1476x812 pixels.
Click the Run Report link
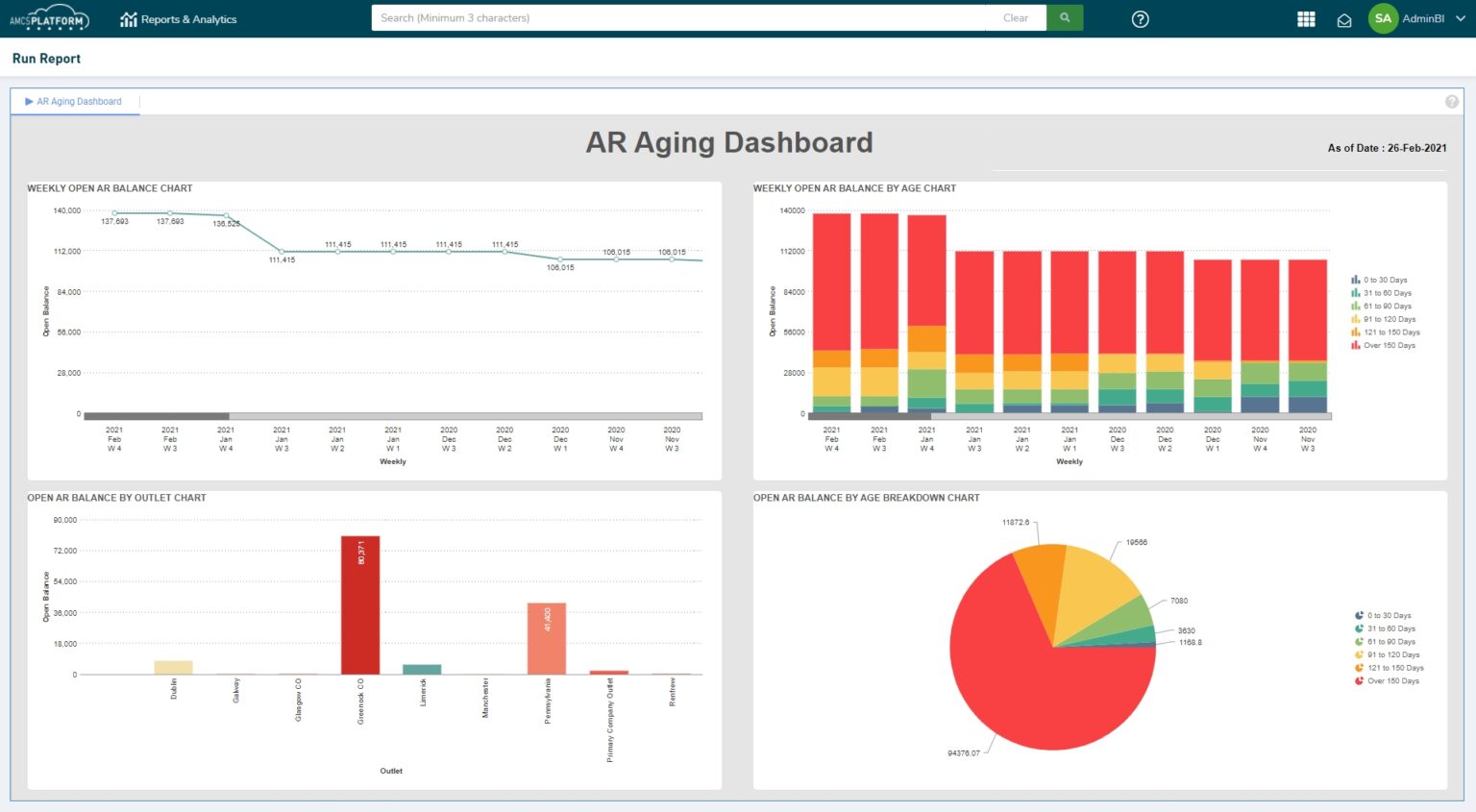coord(46,59)
